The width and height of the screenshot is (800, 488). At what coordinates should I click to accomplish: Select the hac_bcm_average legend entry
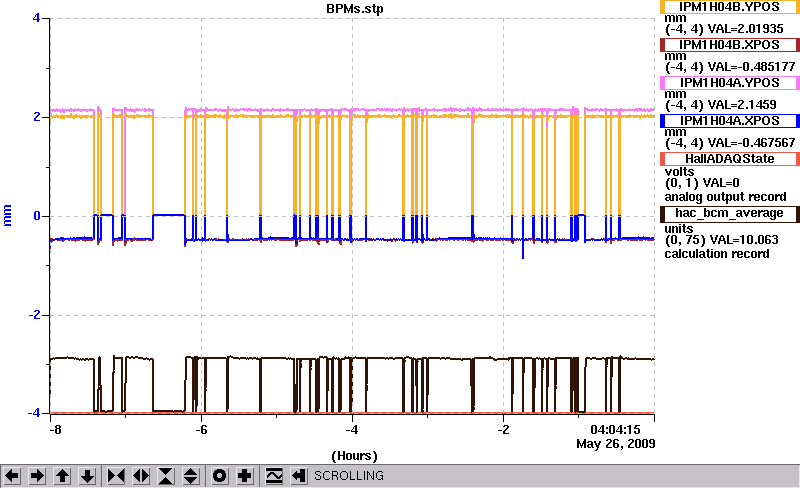730,213
